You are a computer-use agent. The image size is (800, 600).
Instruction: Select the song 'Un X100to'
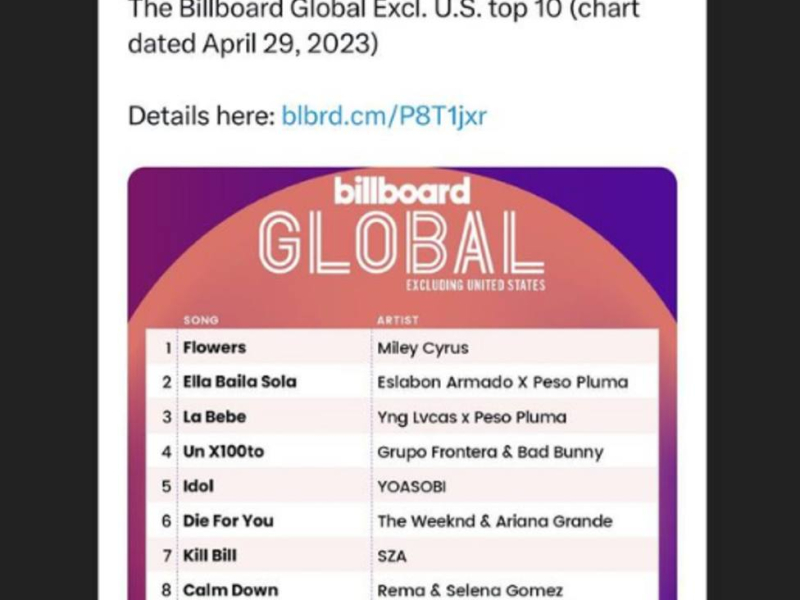[223, 452]
